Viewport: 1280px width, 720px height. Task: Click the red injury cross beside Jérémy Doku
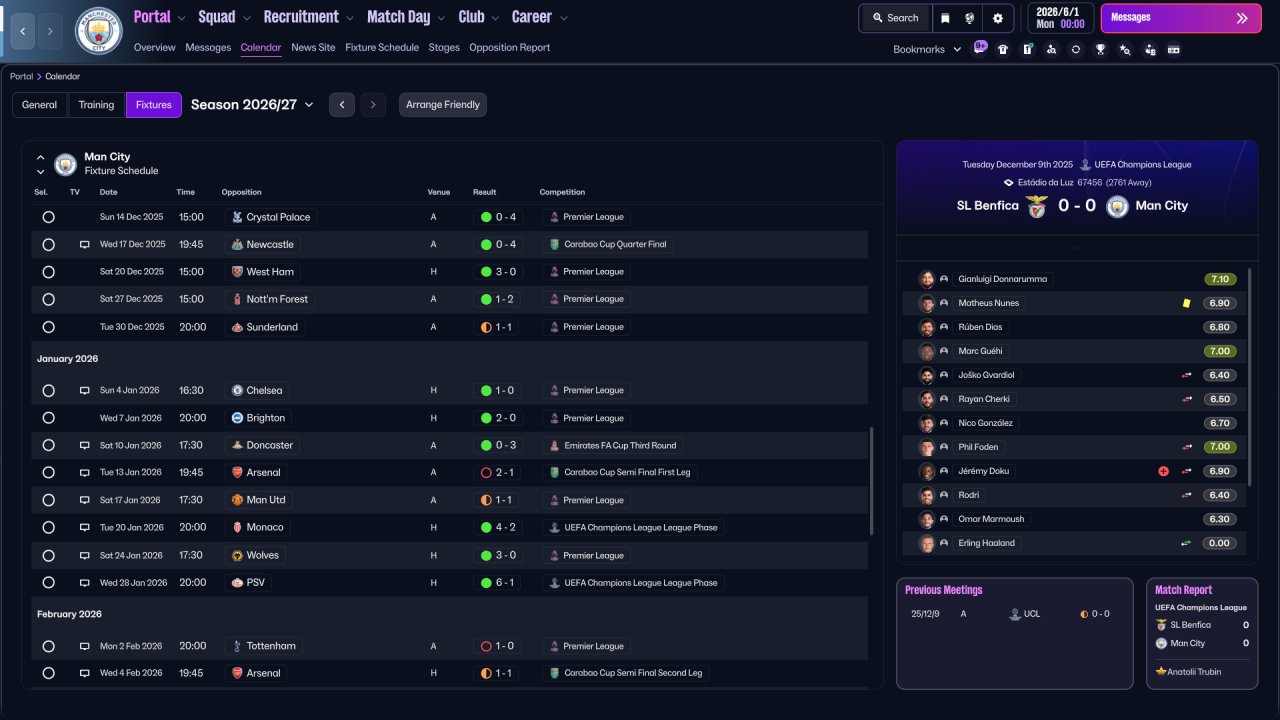1163,471
